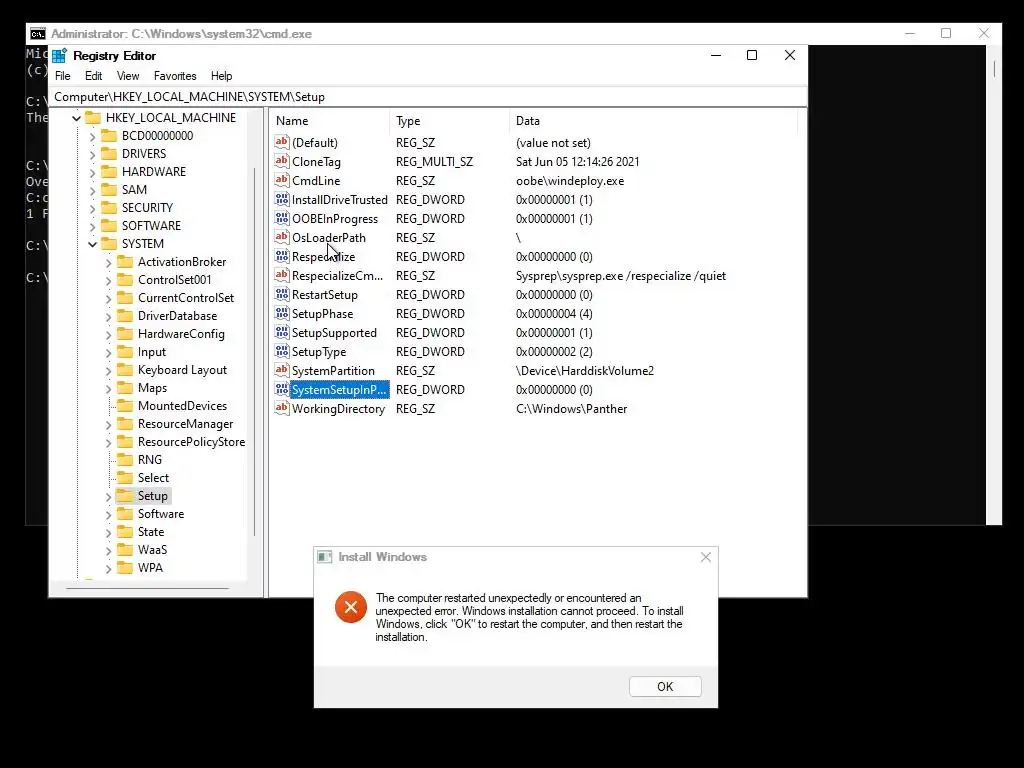Image resolution: width=1024 pixels, height=768 pixels.
Task: Select the SystemSetupInP... value name
Action: pos(340,390)
